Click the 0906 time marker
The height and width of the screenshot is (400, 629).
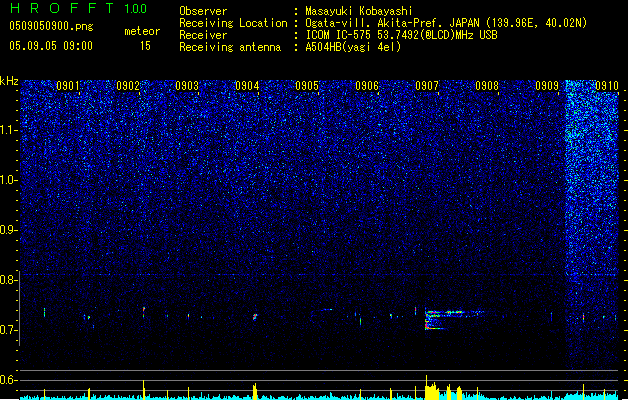367,86
